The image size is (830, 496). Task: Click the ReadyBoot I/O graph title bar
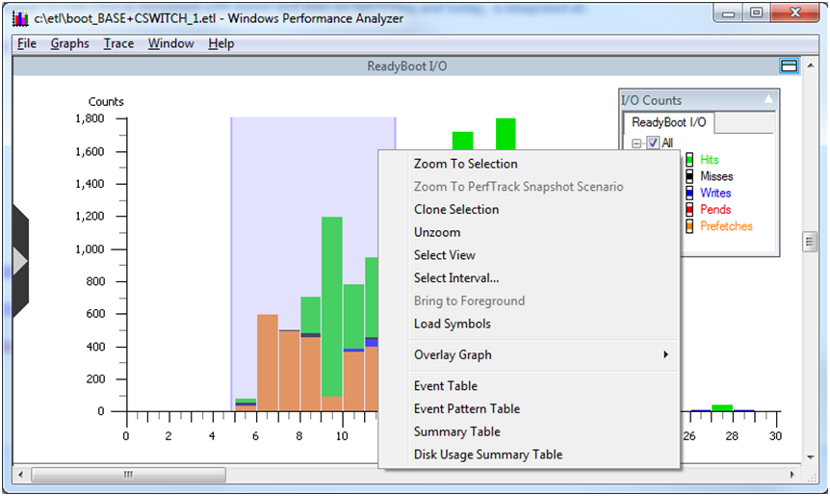[407, 66]
